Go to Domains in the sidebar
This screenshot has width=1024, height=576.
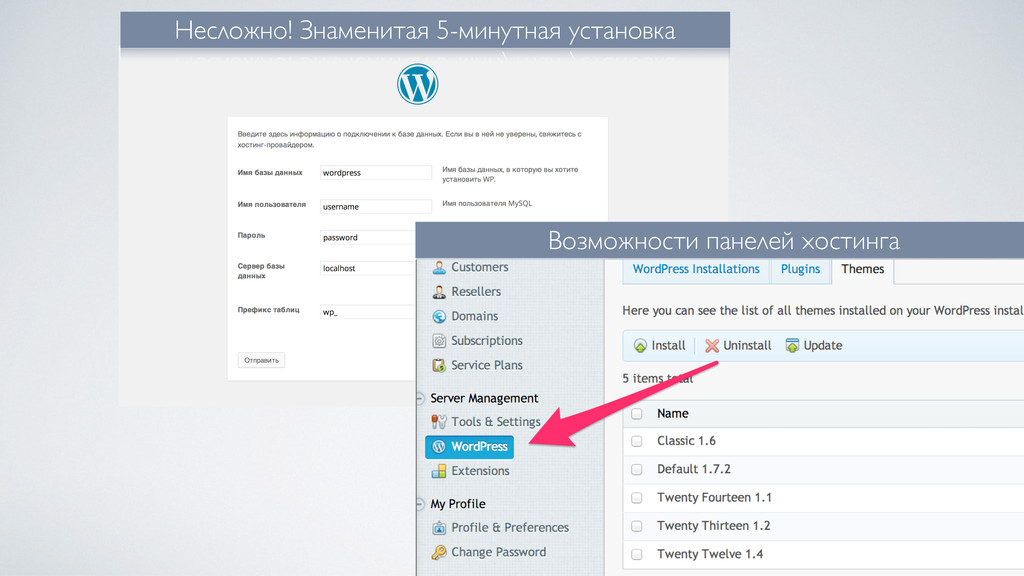coord(475,316)
